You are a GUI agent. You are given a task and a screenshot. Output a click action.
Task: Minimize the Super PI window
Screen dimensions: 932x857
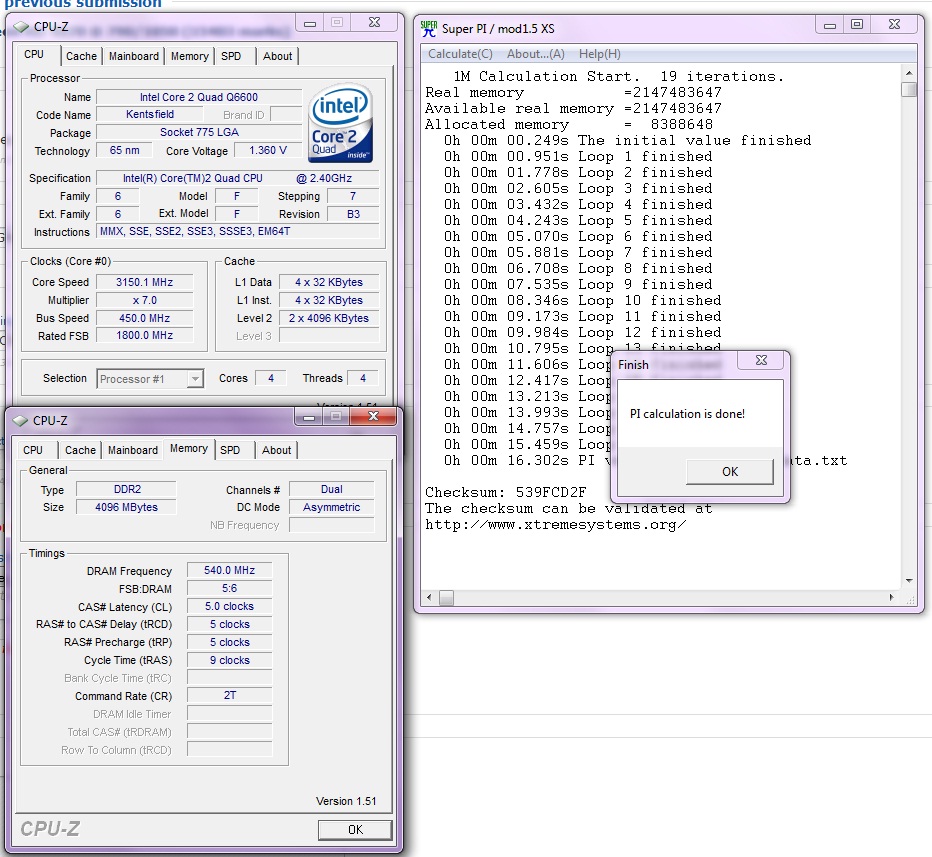pos(830,25)
